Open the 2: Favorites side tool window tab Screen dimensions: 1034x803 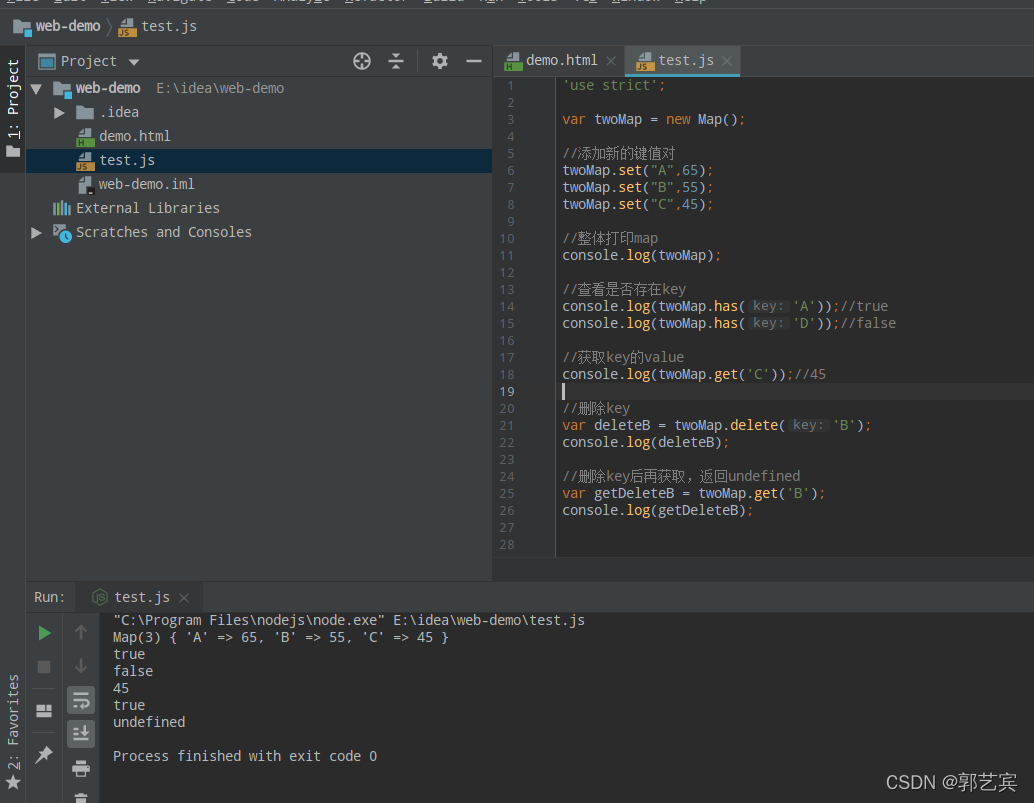pyautogui.click(x=13, y=732)
